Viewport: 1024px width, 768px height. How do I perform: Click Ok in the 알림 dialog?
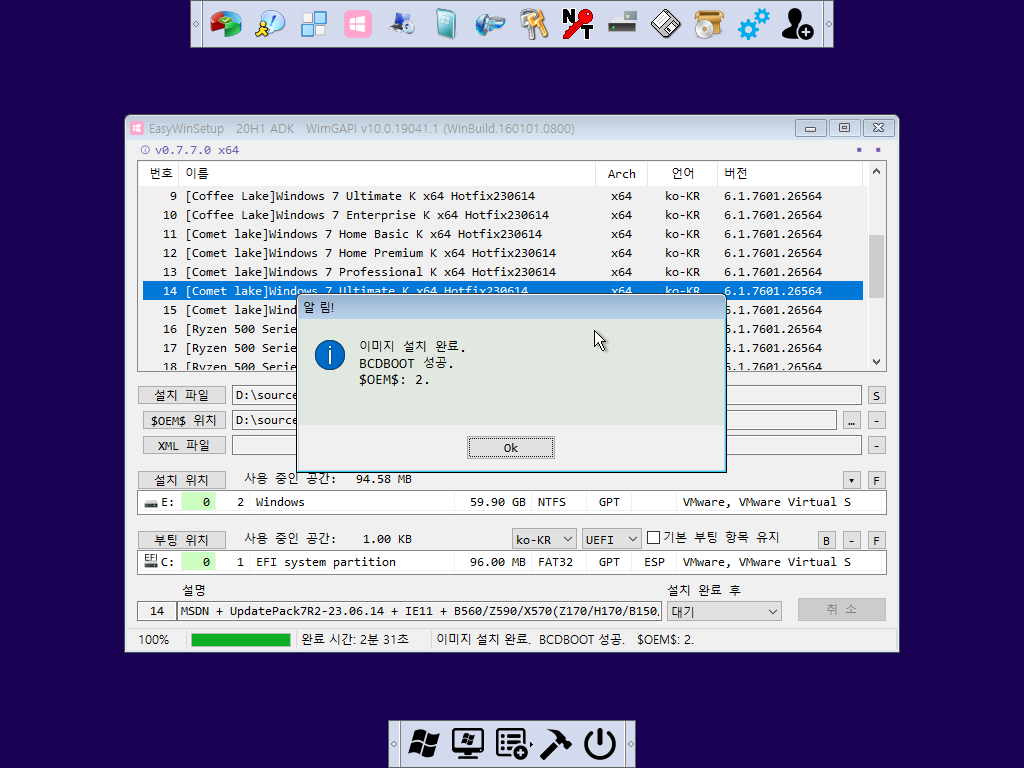(511, 447)
